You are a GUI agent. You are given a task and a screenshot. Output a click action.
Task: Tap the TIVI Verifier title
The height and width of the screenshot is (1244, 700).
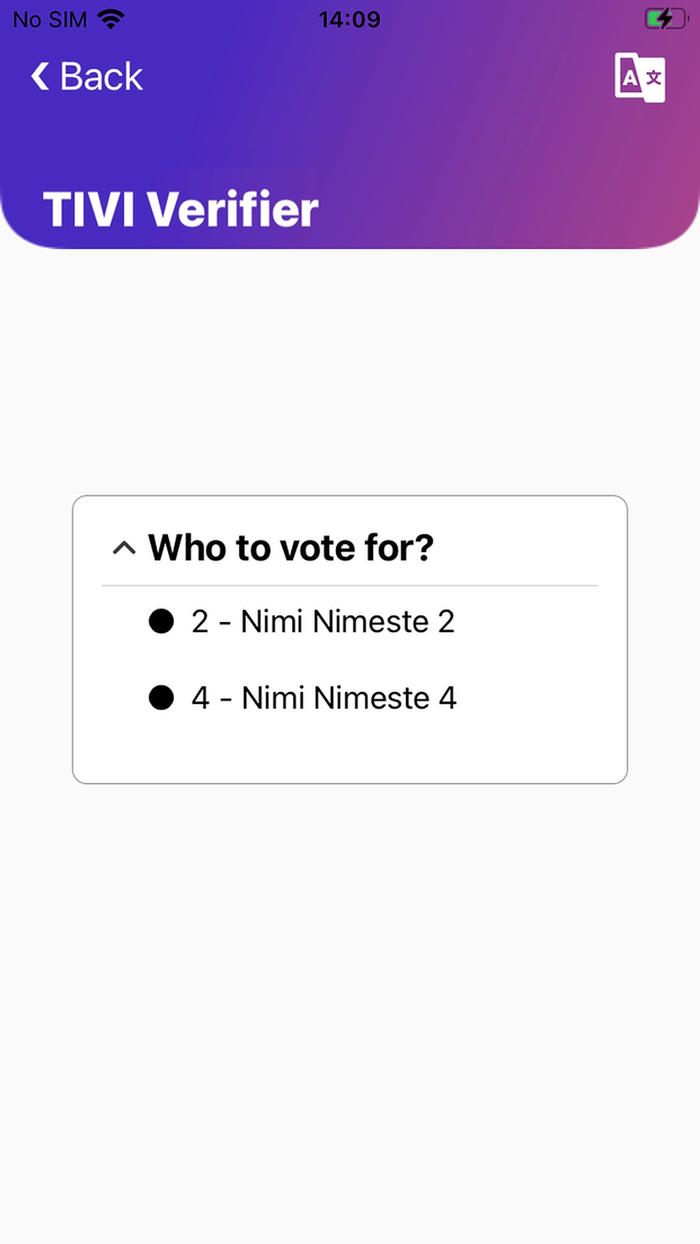point(180,210)
